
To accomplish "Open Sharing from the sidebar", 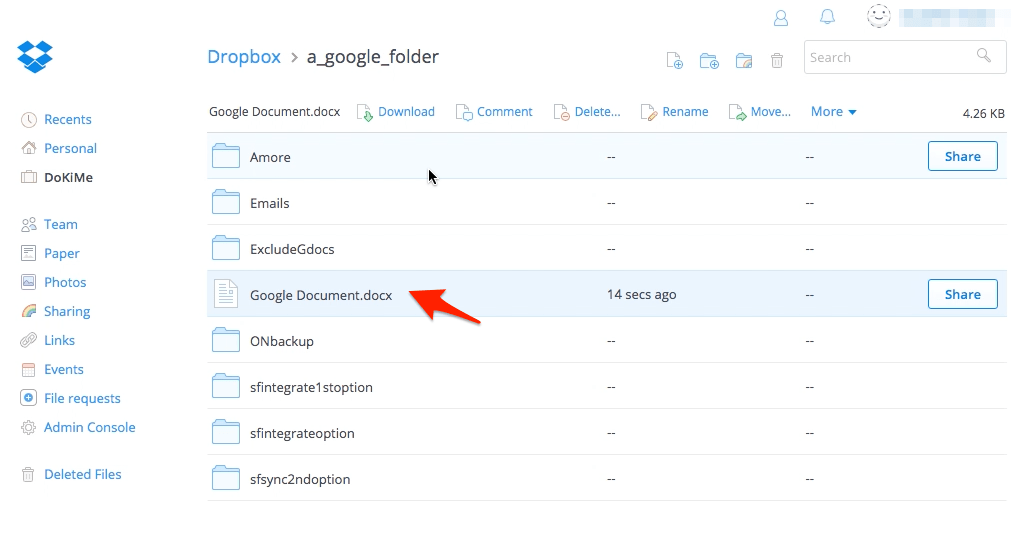I will click(x=67, y=312).
